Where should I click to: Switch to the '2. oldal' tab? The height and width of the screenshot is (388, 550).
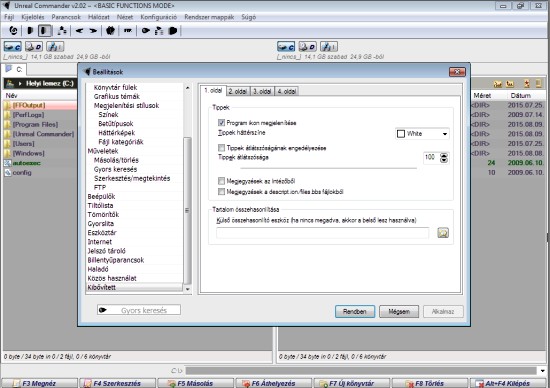click(238, 91)
